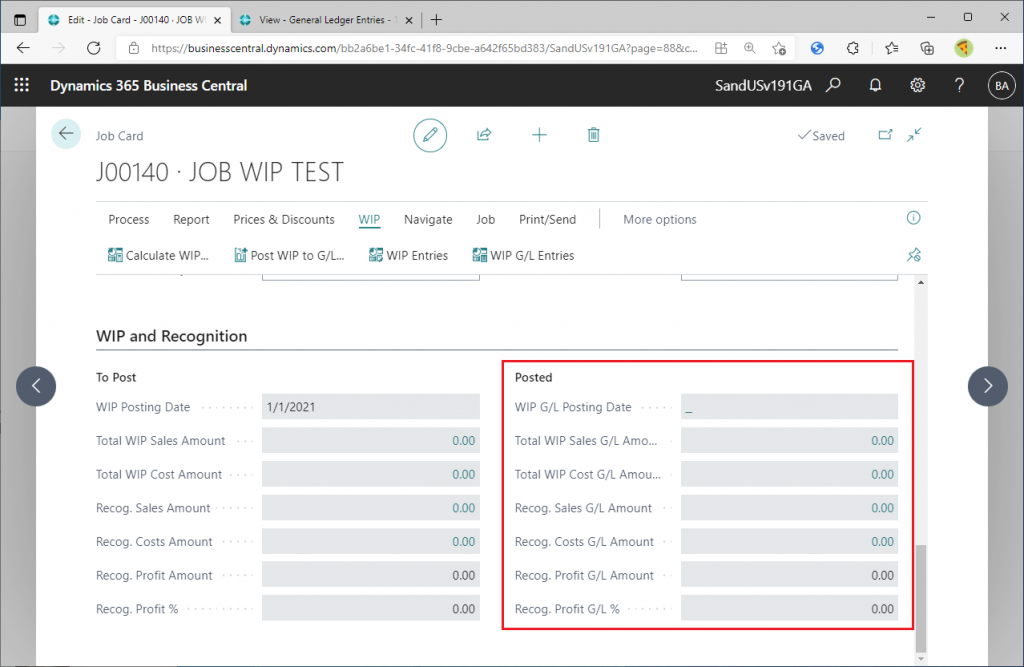The width and height of the screenshot is (1024, 667).
Task: Open the help question mark menu
Action: 959,85
